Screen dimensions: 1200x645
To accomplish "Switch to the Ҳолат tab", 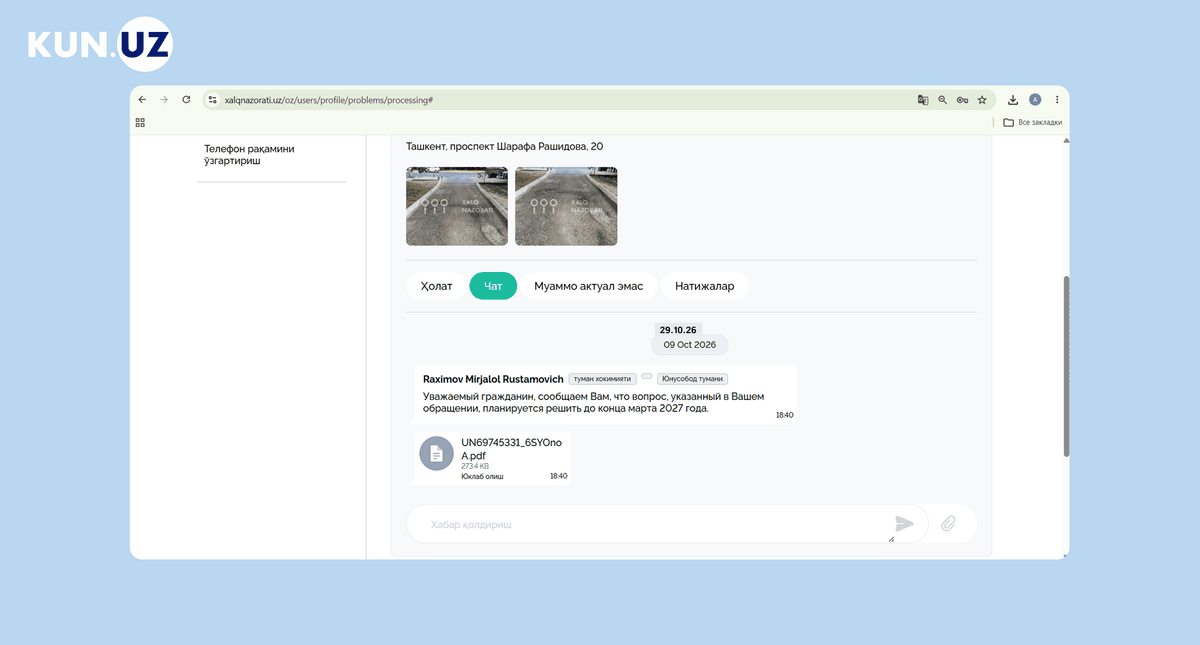I will pyautogui.click(x=436, y=286).
